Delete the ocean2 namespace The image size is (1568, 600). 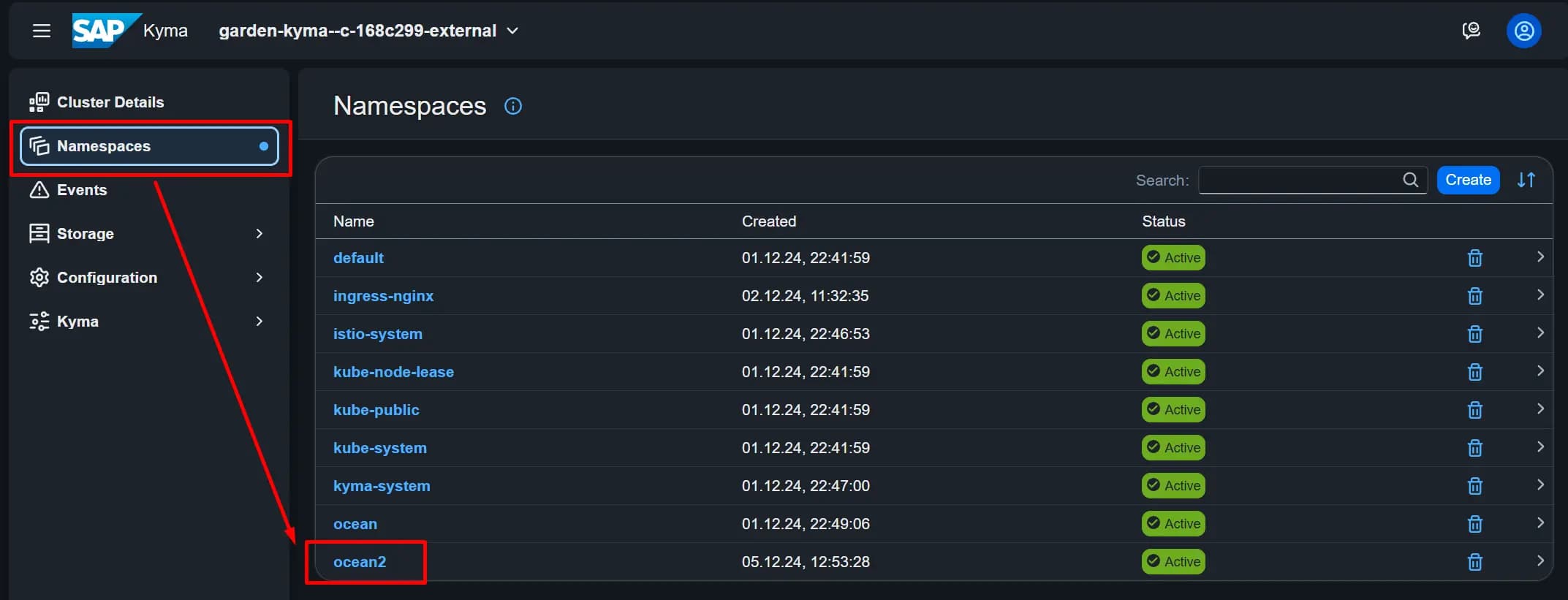(x=1475, y=562)
